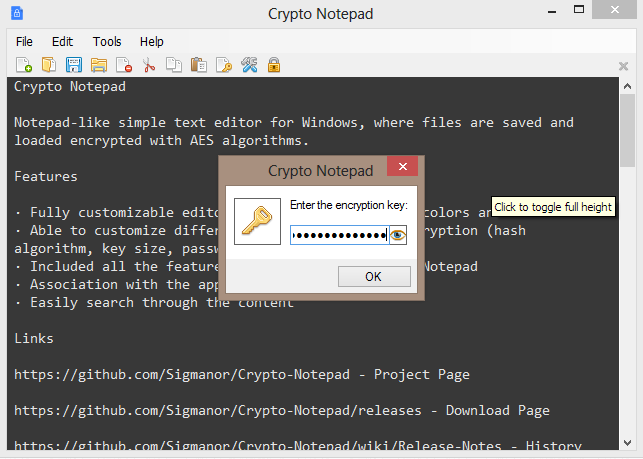This screenshot has width=643, height=459.
Task: Click the 'Links' heading text
Action: [34, 338]
